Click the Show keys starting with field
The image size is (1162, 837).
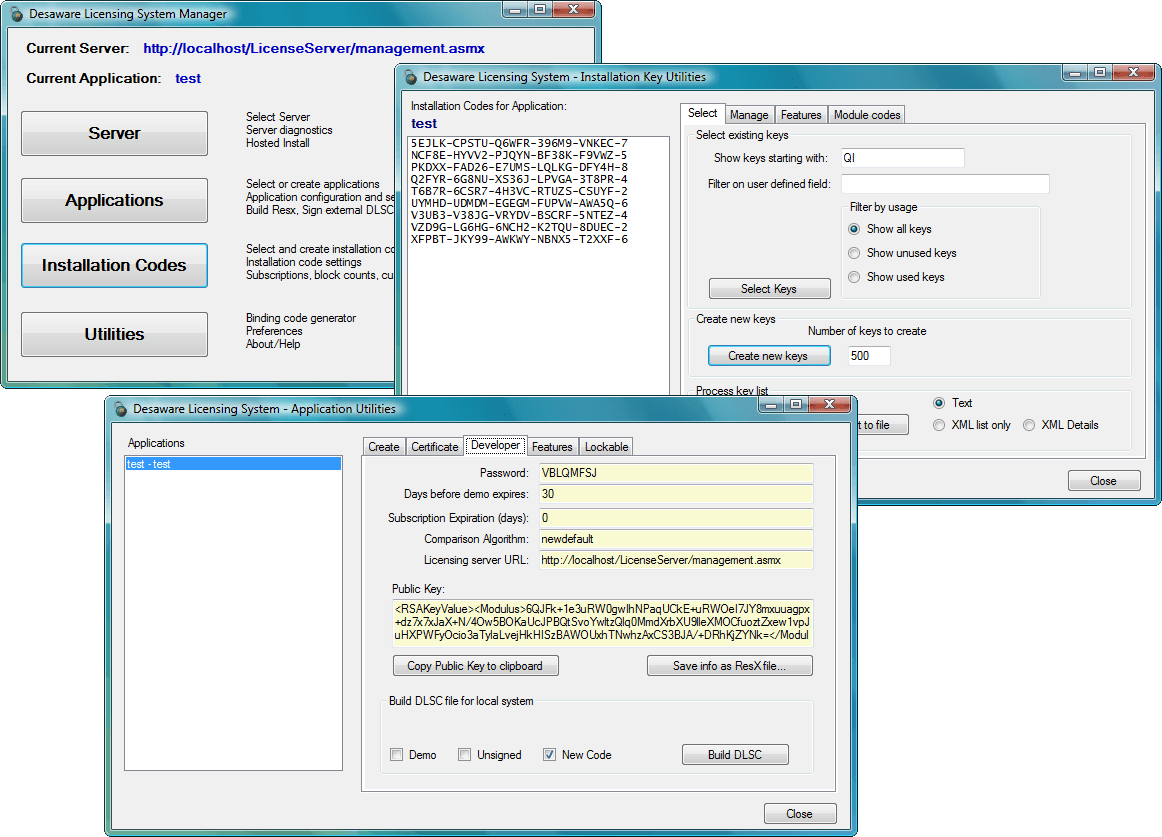click(903, 158)
